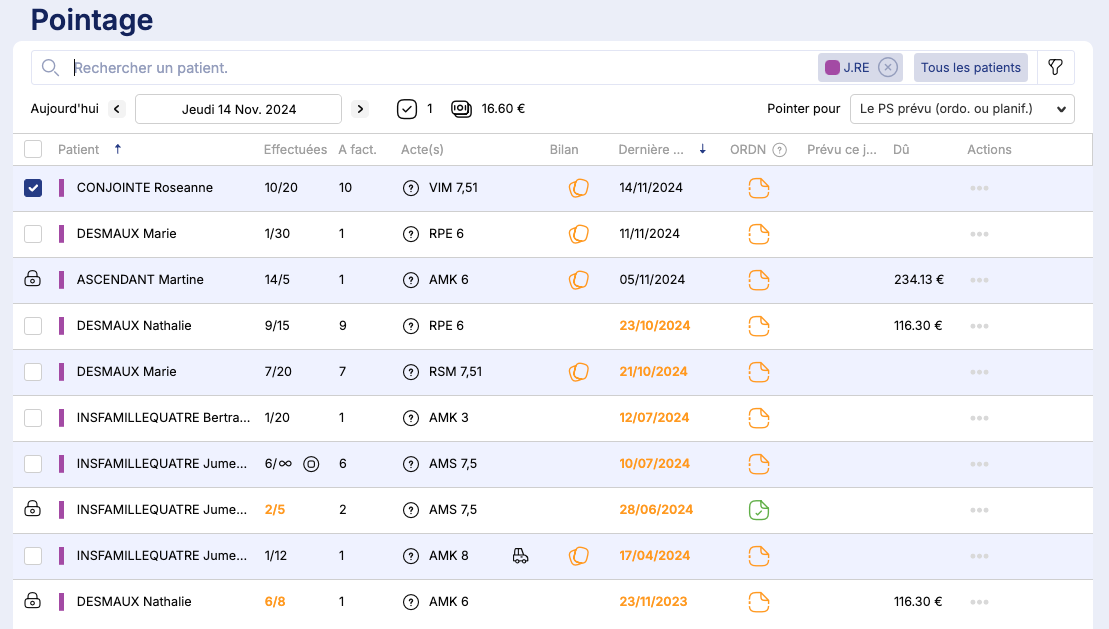Click the patient search field
This screenshot has width=1109, height=629.
(440, 68)
